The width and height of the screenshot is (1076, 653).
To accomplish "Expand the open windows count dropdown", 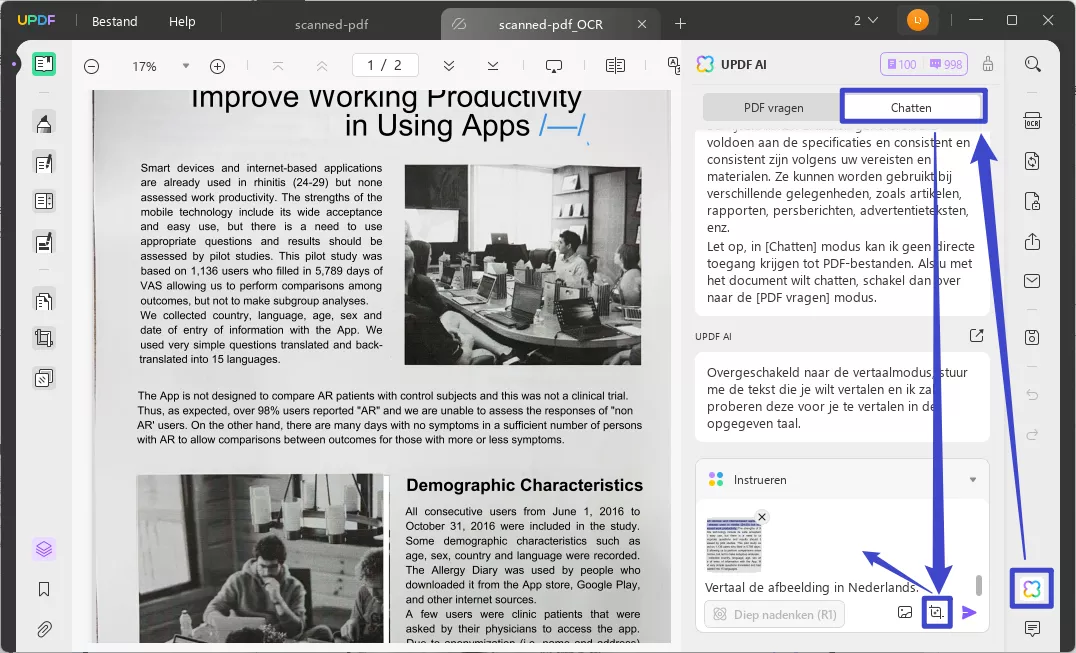I will (866, 21).
